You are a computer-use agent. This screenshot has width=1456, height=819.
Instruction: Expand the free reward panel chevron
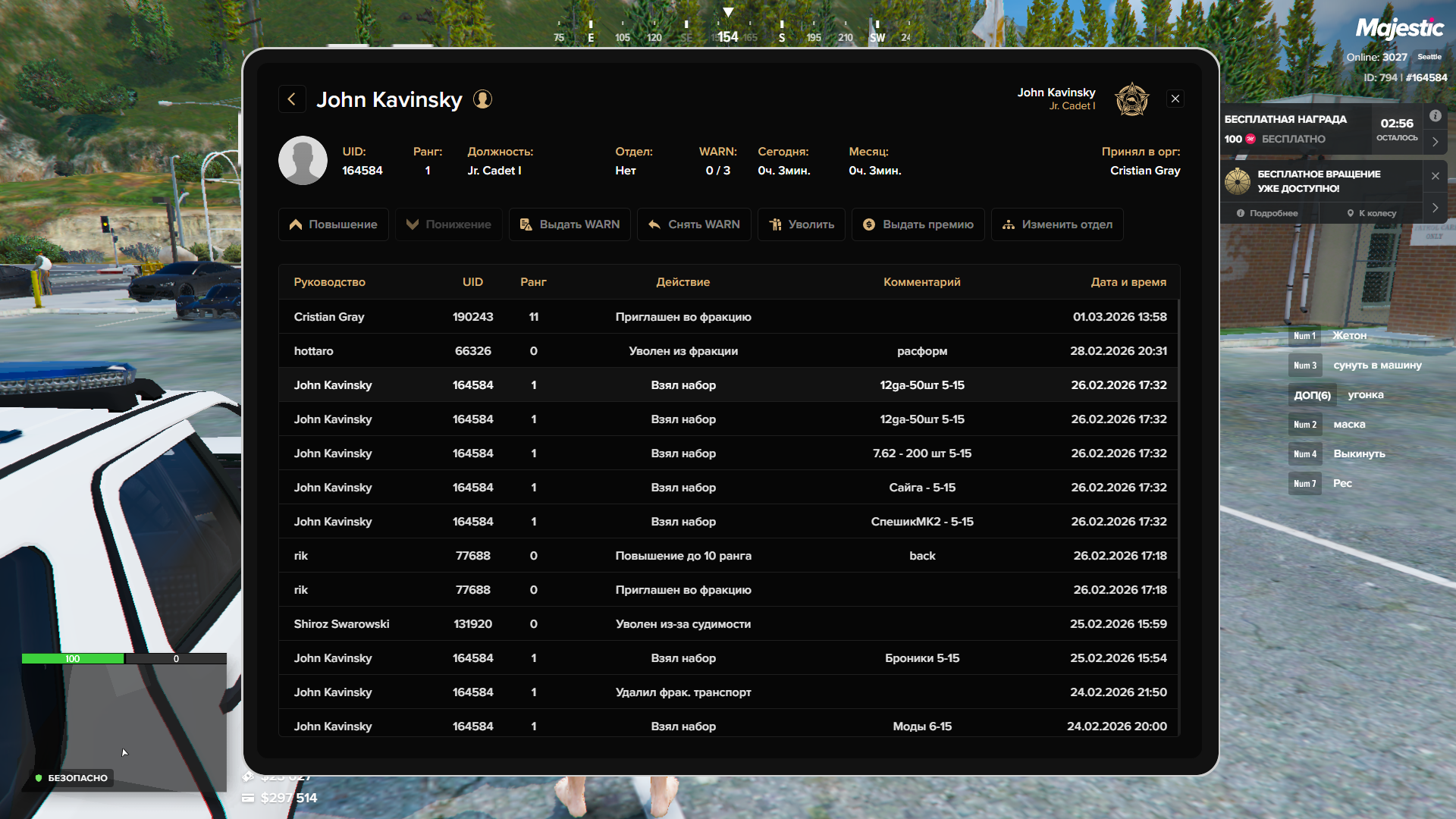click(x=1435, y=142)
